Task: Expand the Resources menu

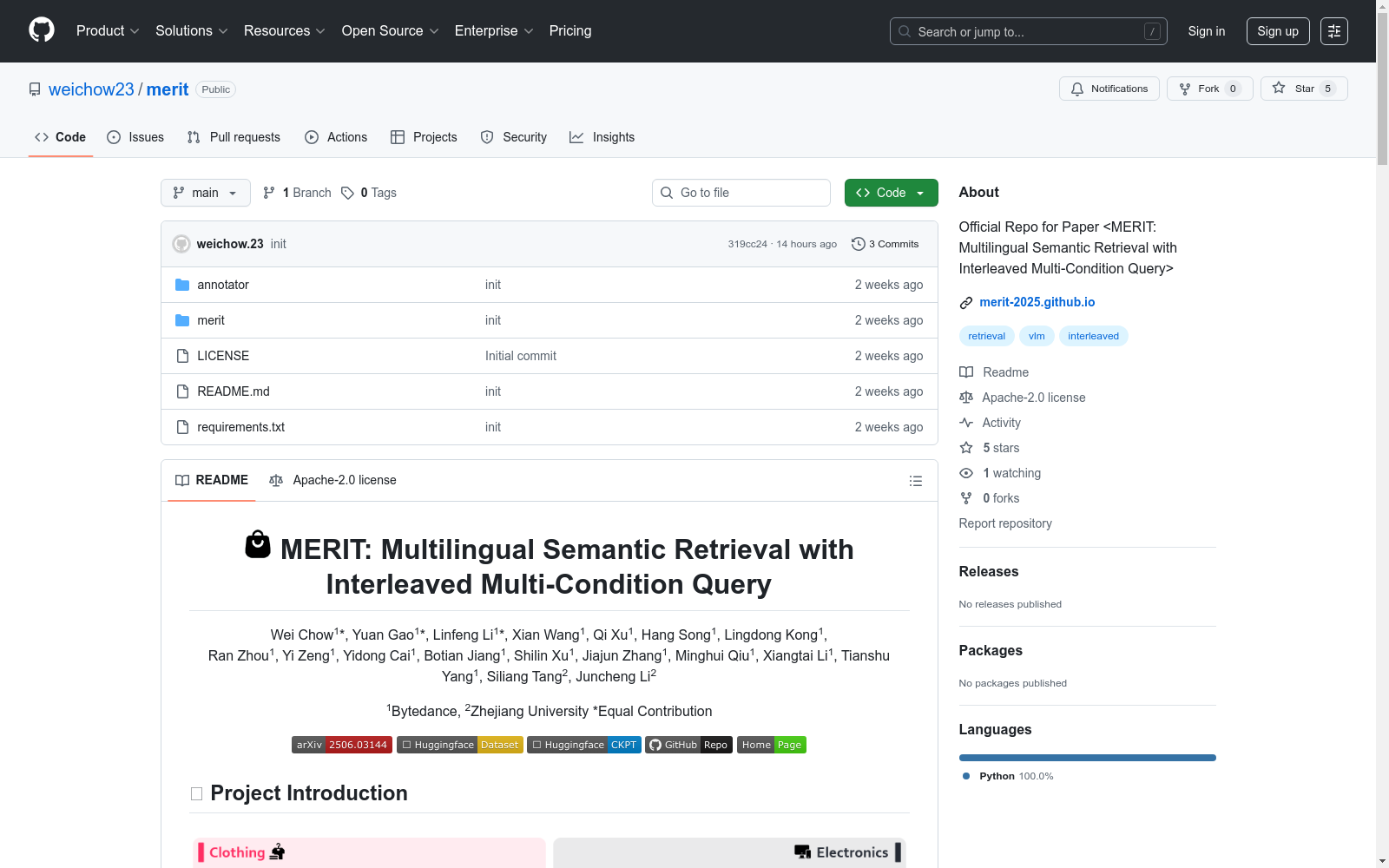Action: 285,31
